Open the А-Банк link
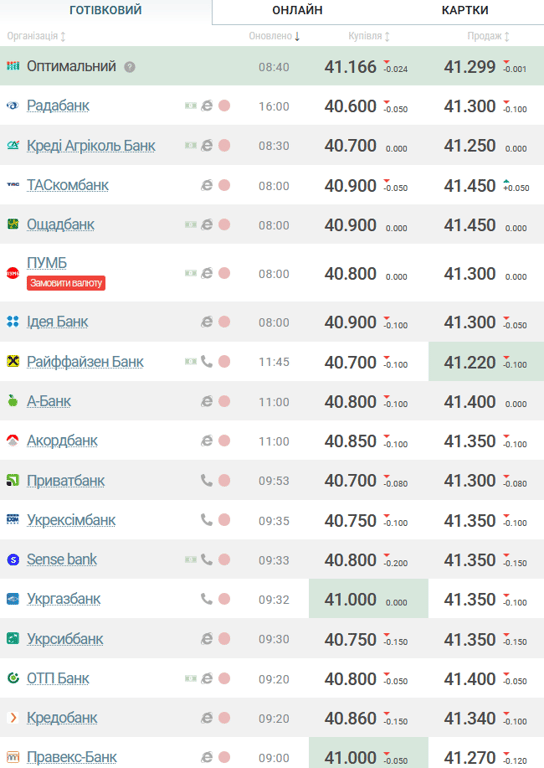The image size is (544, 768). pos(48,401)
